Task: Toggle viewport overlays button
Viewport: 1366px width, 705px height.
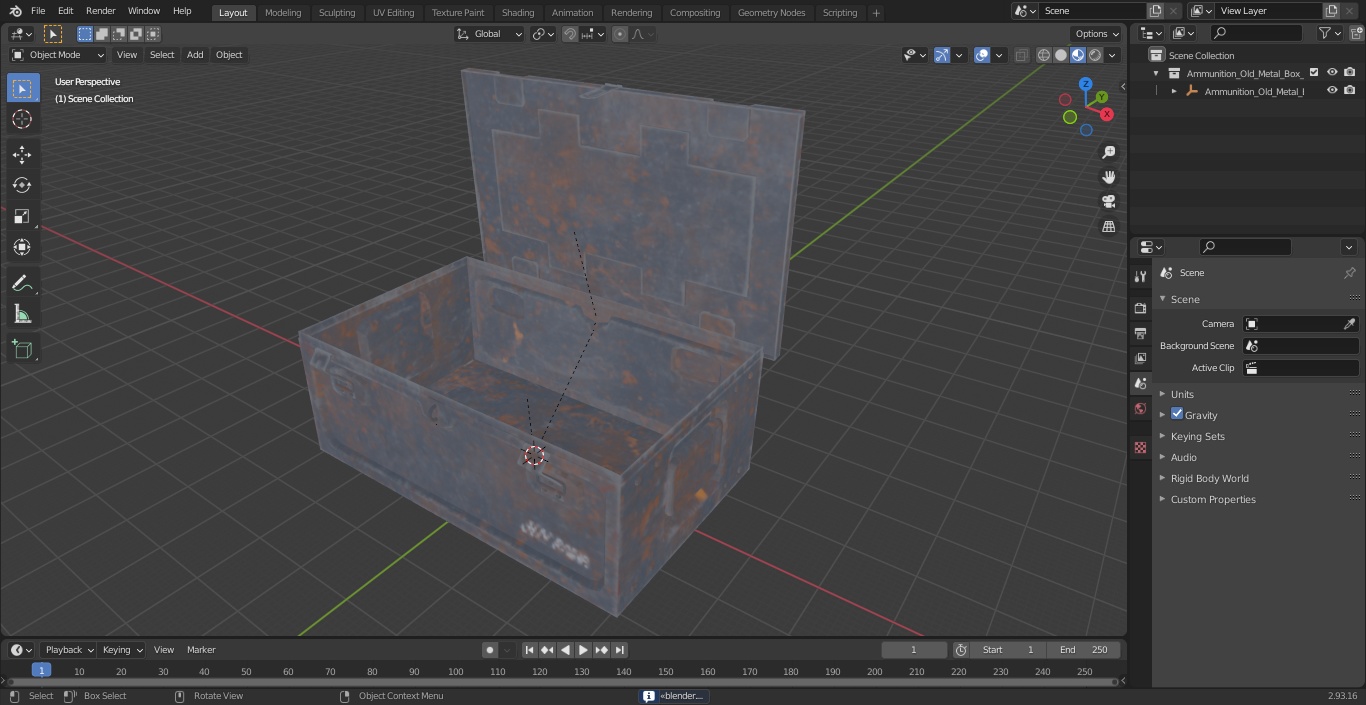Action: [x=981, y=55]
